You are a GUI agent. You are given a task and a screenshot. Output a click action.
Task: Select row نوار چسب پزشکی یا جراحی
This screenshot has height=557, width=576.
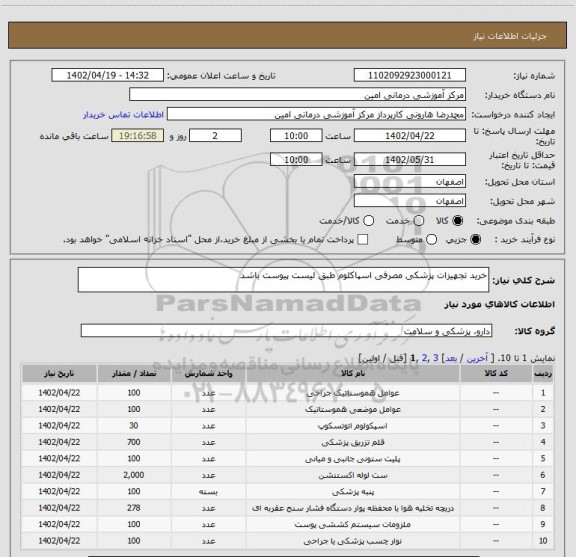click(x=287, y=540)
